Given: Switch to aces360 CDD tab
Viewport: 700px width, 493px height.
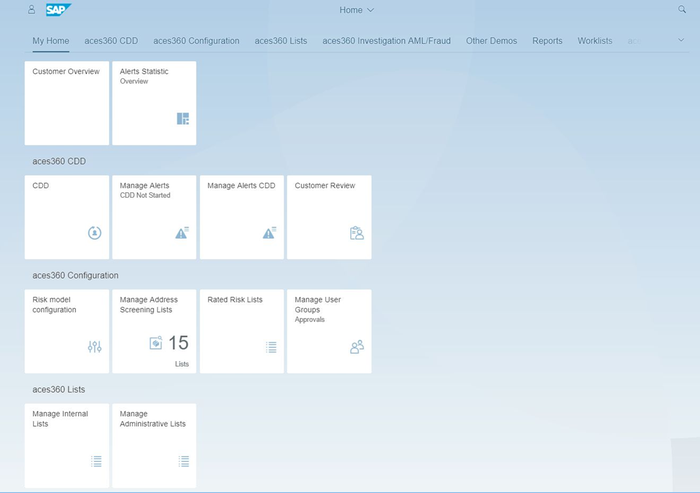Looking at the screenshot, I should point(111,41).
